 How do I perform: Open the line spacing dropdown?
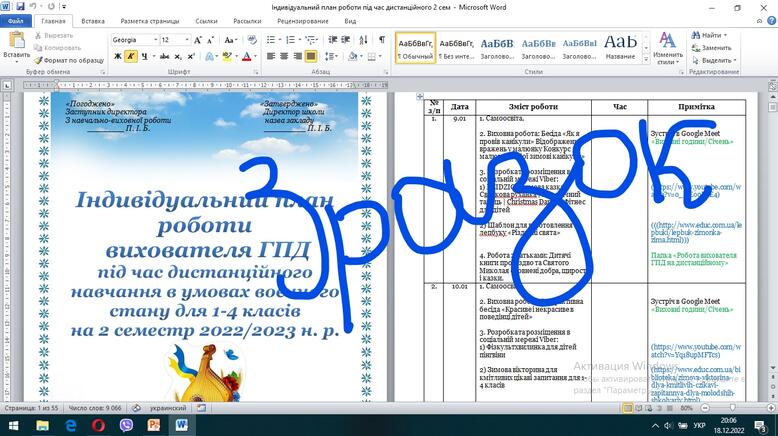pyautogui.click(x=331, y=57)
